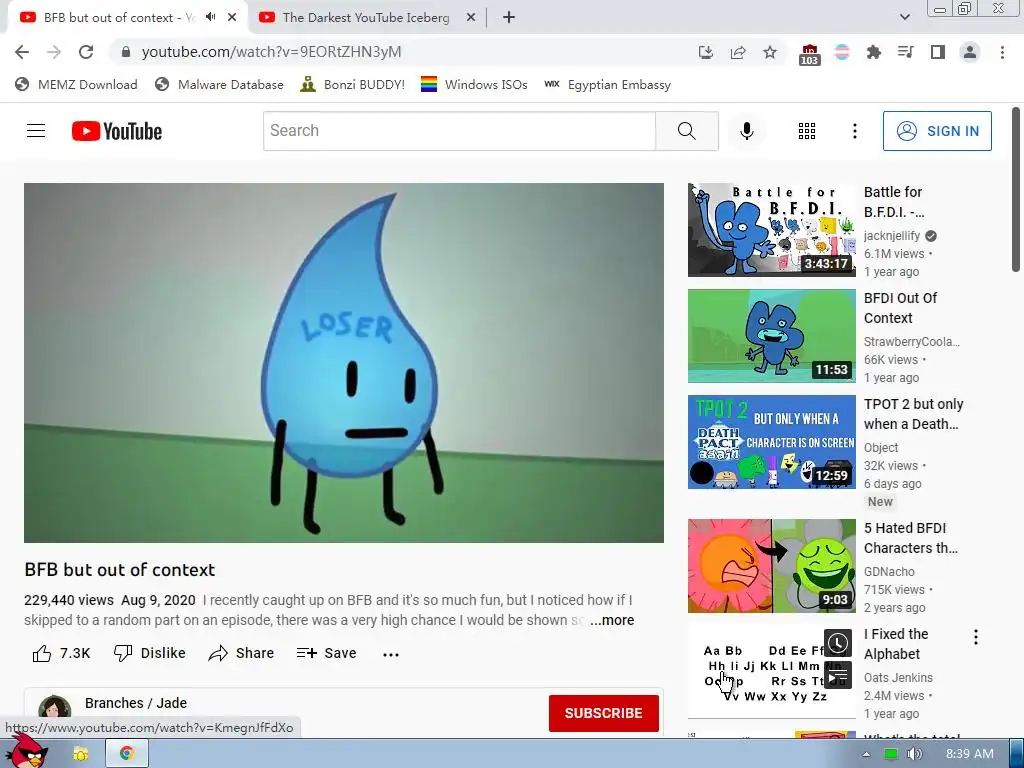
Task: Reload the page
Action: [x=86, y=52]
